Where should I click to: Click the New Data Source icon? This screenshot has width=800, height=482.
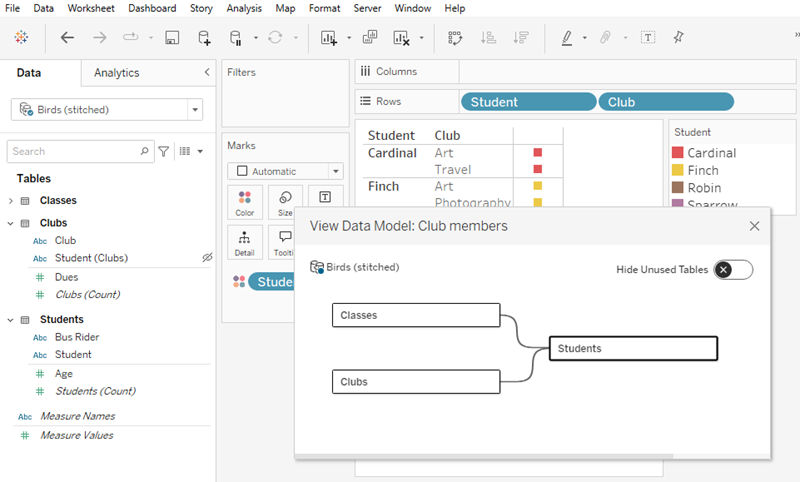tap(204, 38)
